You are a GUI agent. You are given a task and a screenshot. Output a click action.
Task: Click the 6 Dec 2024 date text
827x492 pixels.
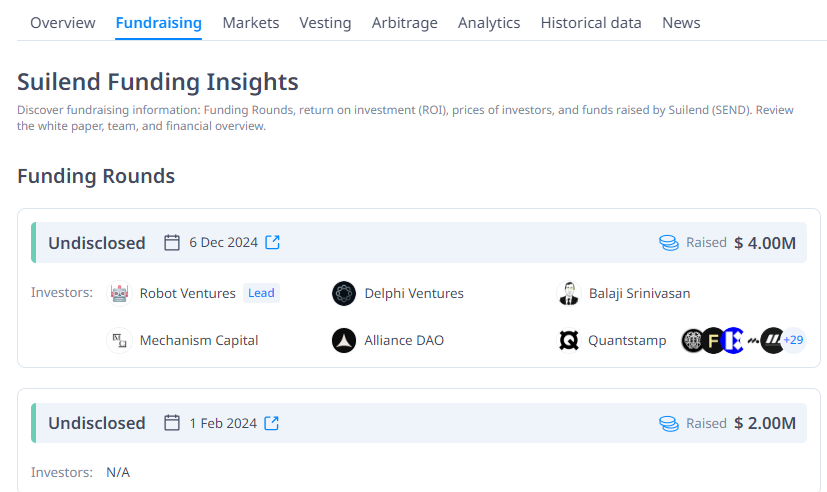[x=224, y=243]
